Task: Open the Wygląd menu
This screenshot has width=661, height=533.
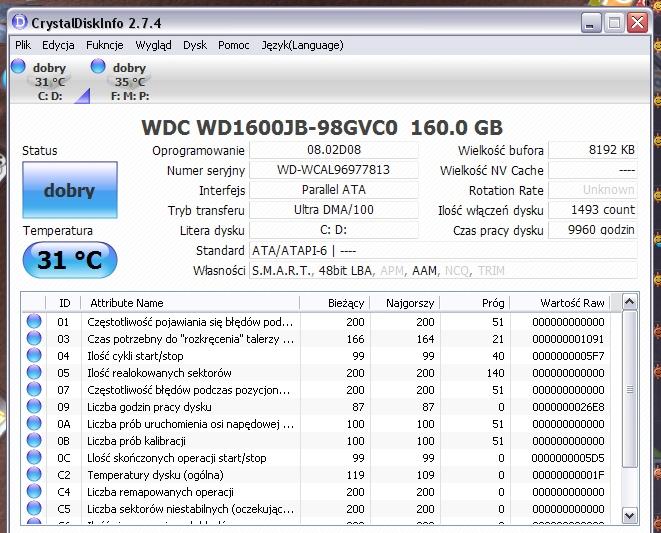Action: click(153, 45)
